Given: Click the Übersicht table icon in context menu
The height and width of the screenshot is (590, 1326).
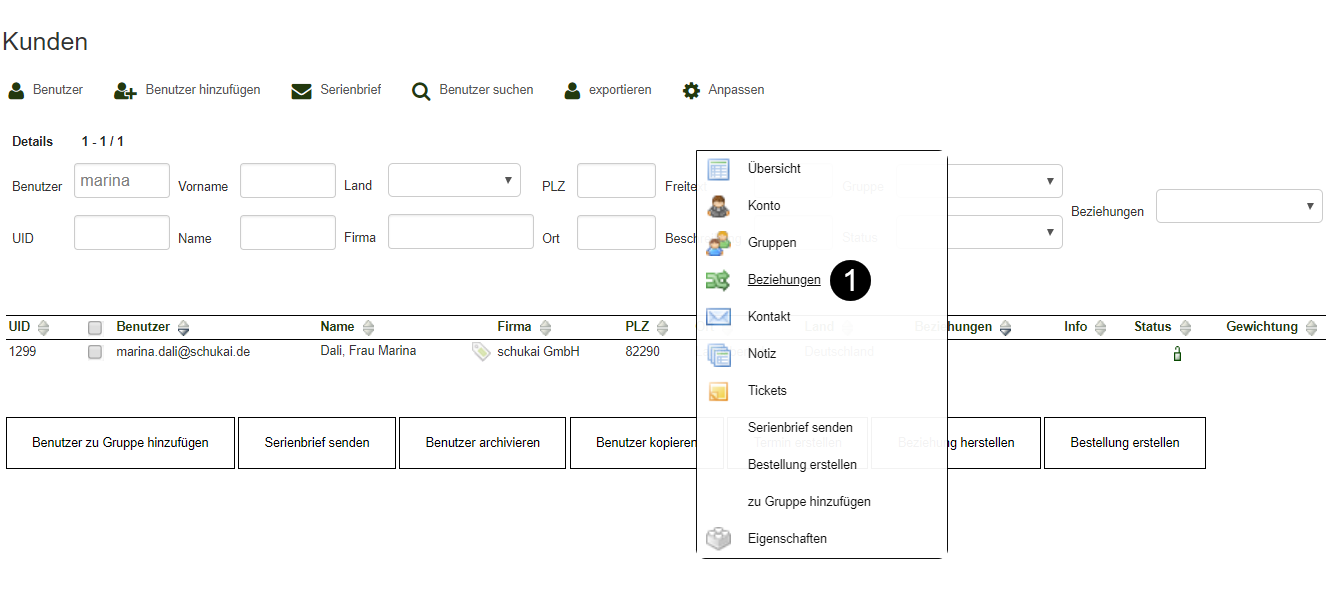Looking at the screenshot, I should point(718,169).
